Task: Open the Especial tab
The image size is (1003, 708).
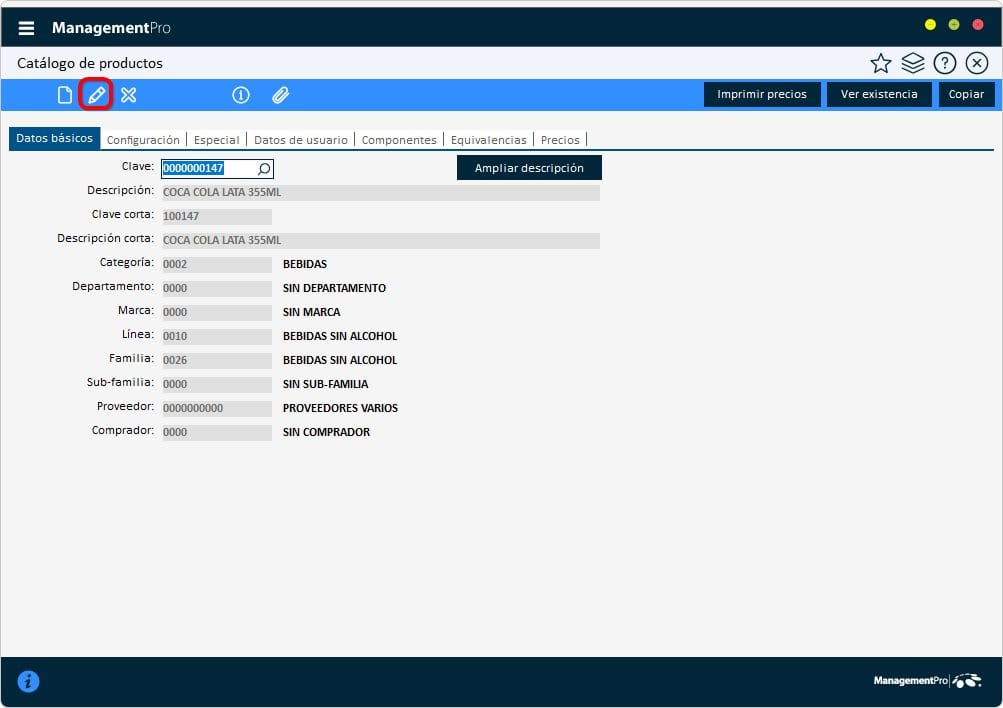Action: (x=216, y=140)
